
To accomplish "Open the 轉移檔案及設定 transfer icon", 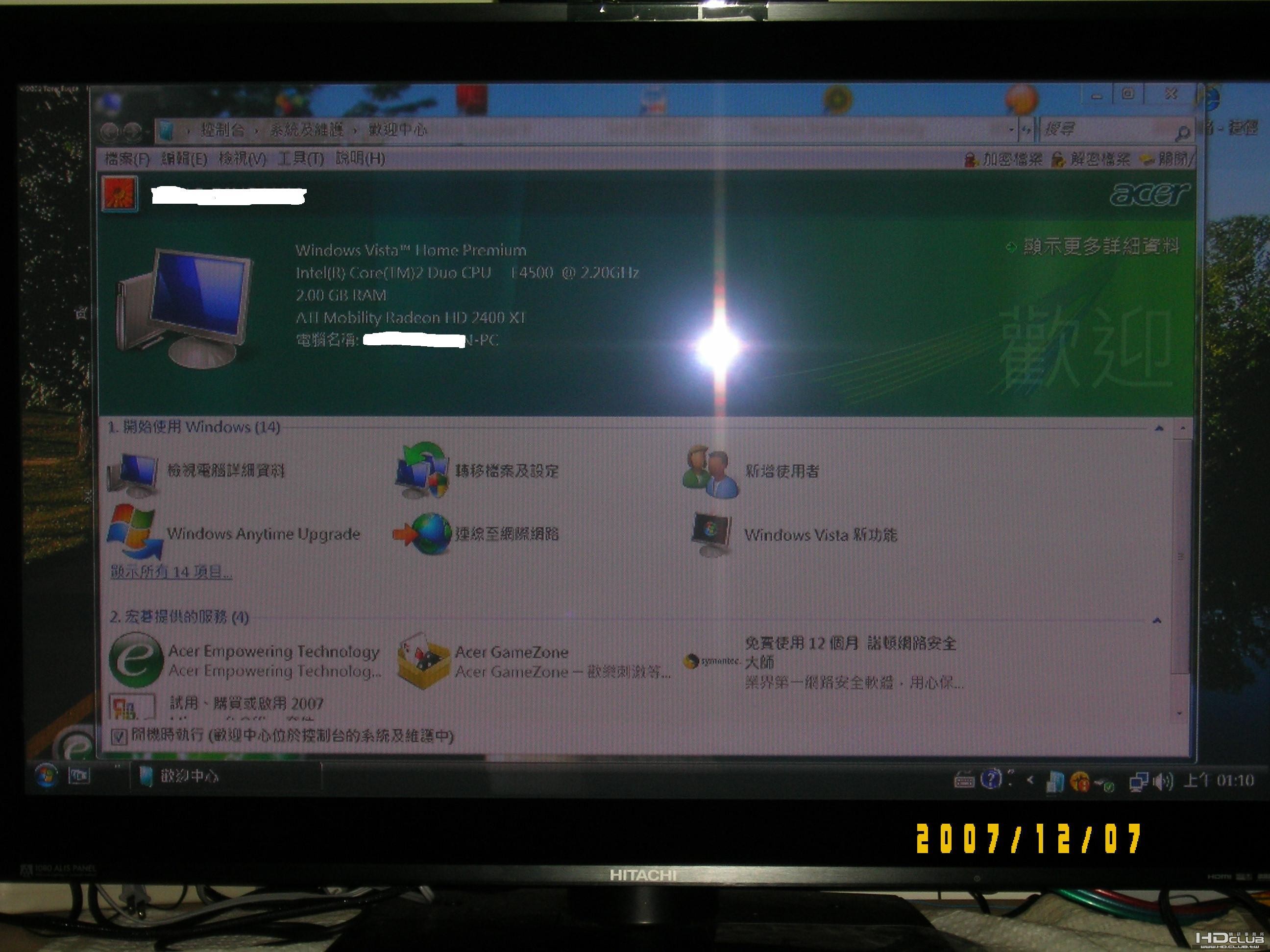I will coord(422,471).
